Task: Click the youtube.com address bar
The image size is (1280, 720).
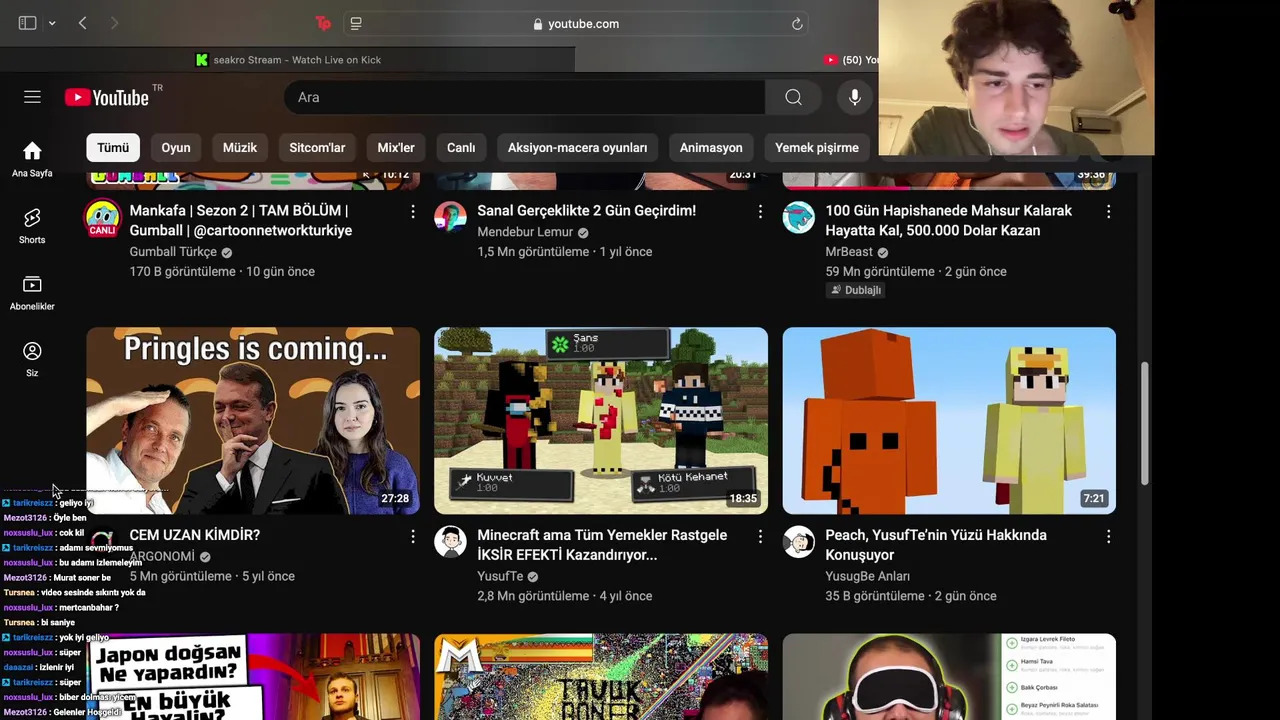Action: point(576,24)
